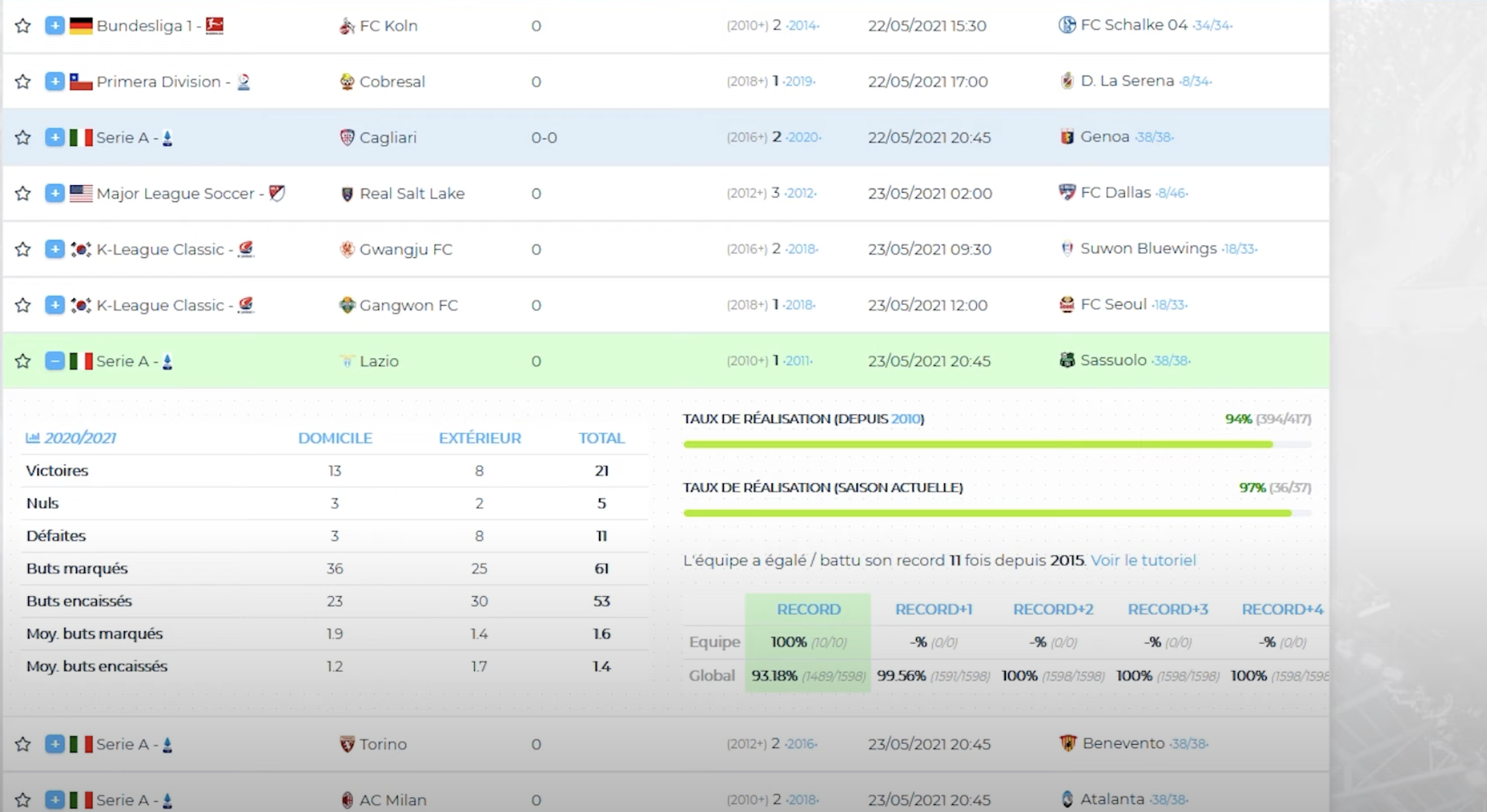Open the Suwon Bluewings link
This screenshot has width=1487, height=812.
click(x=1148, y=249)
